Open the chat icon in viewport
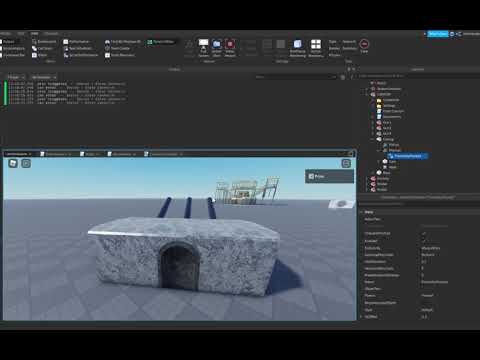The width and height of the screenshot is (480, 360). (26, 163)
